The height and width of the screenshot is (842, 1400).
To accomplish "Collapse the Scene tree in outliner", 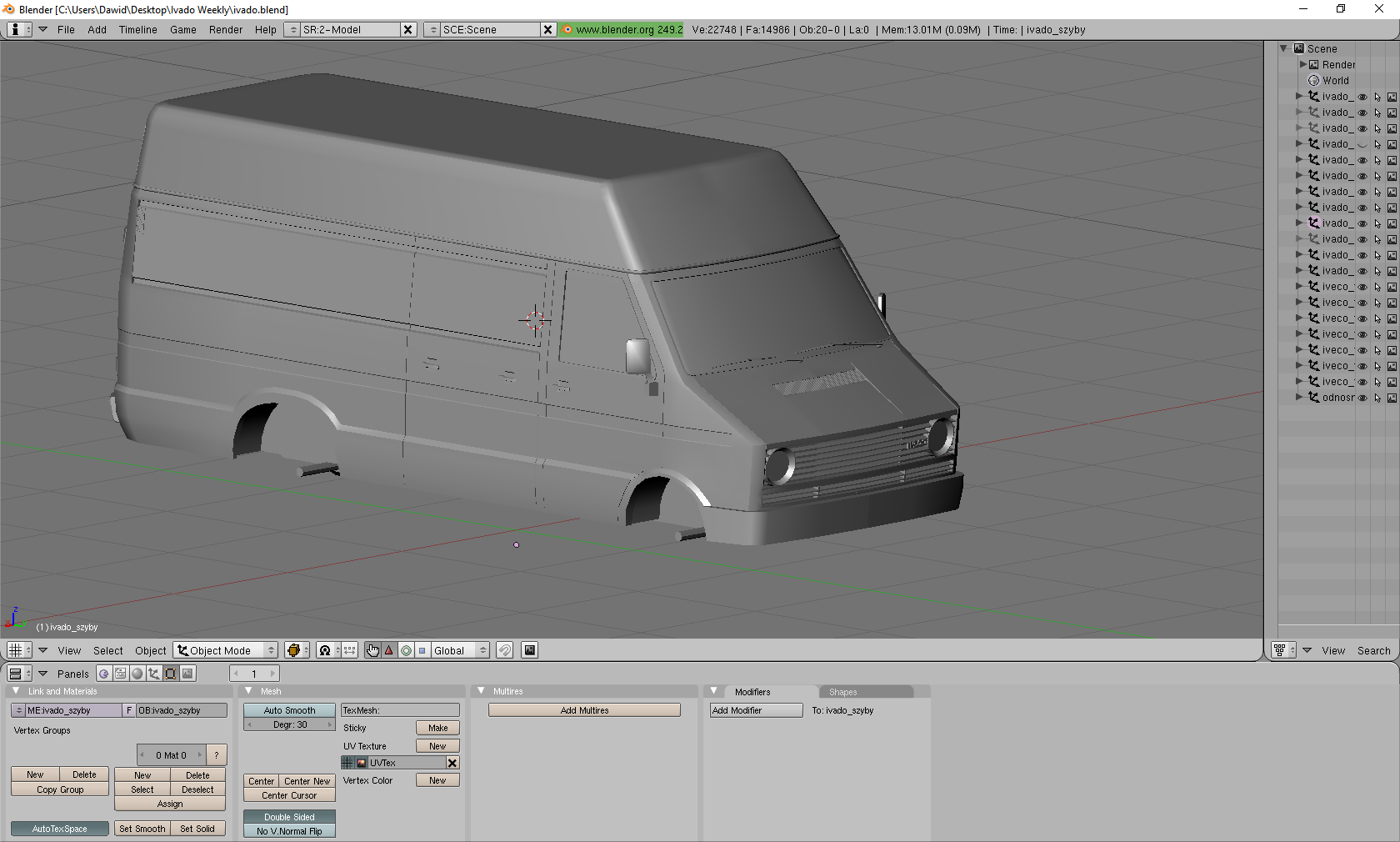I will (1284, 48).
